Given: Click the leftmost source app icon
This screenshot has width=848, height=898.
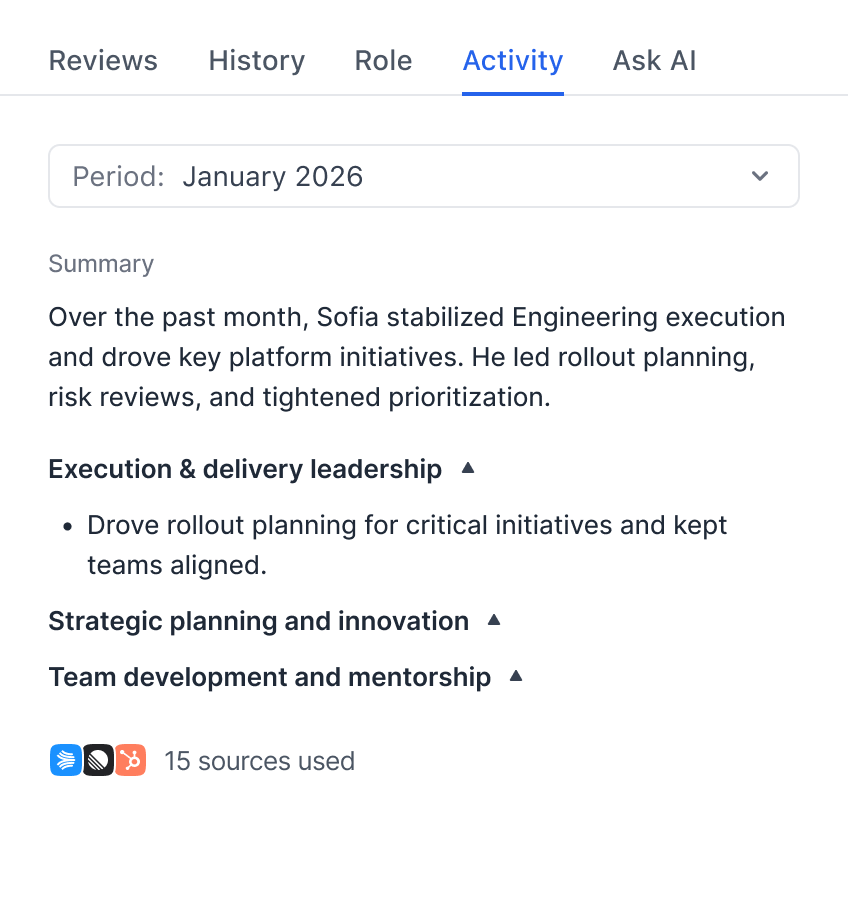Looking at the screenshot, I should (66, 760).
